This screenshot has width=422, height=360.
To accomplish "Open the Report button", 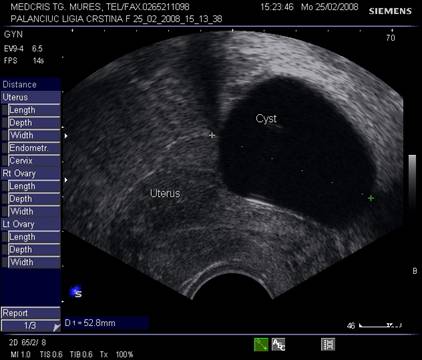I will pos(31,313).
